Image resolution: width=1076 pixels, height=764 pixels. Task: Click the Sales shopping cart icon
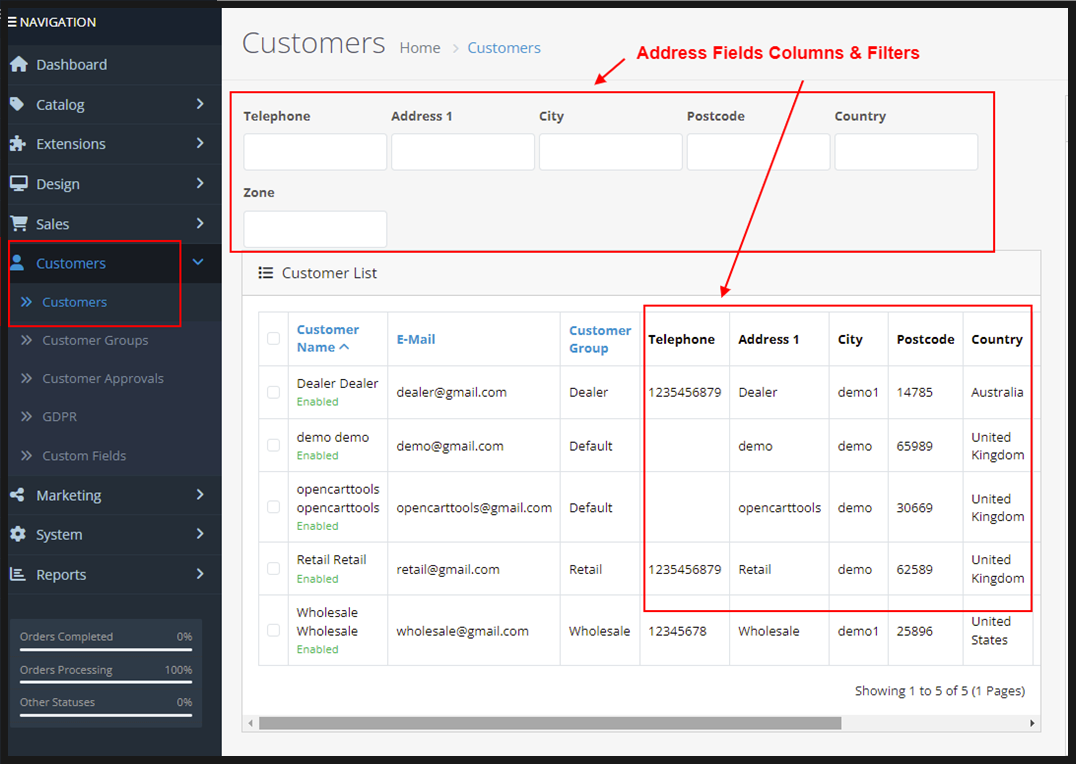point(18,224)
